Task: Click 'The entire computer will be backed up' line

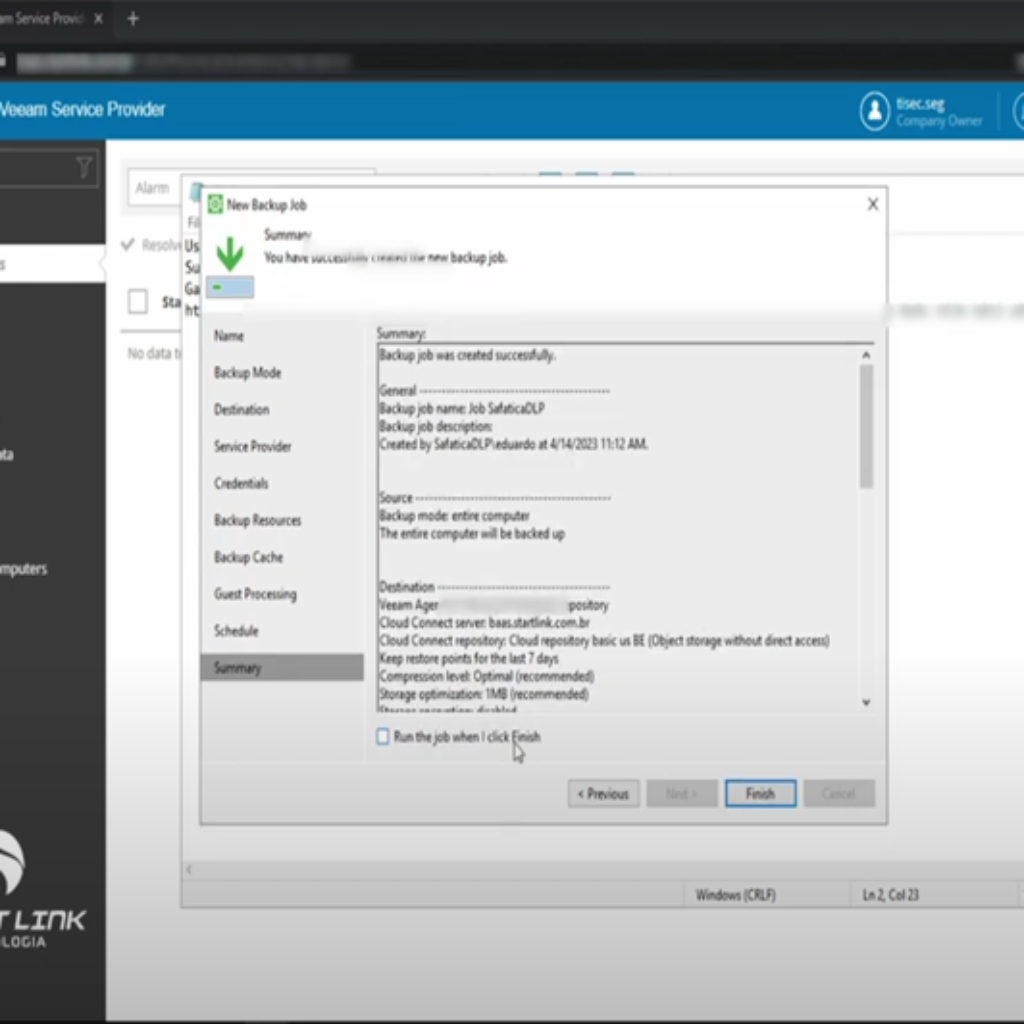Action: [472, 534]
